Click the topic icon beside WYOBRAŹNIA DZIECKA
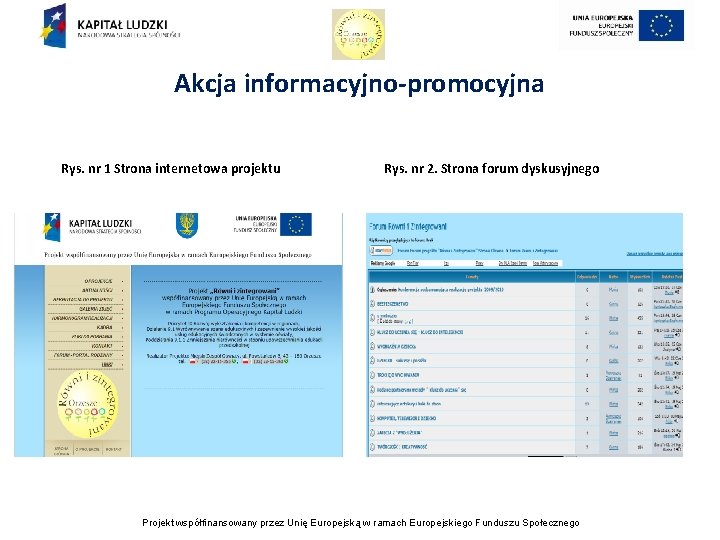 point(372,347)
